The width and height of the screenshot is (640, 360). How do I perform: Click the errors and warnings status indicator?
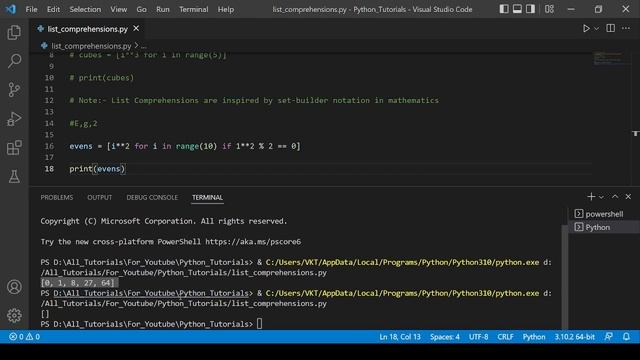pos(24,337)
